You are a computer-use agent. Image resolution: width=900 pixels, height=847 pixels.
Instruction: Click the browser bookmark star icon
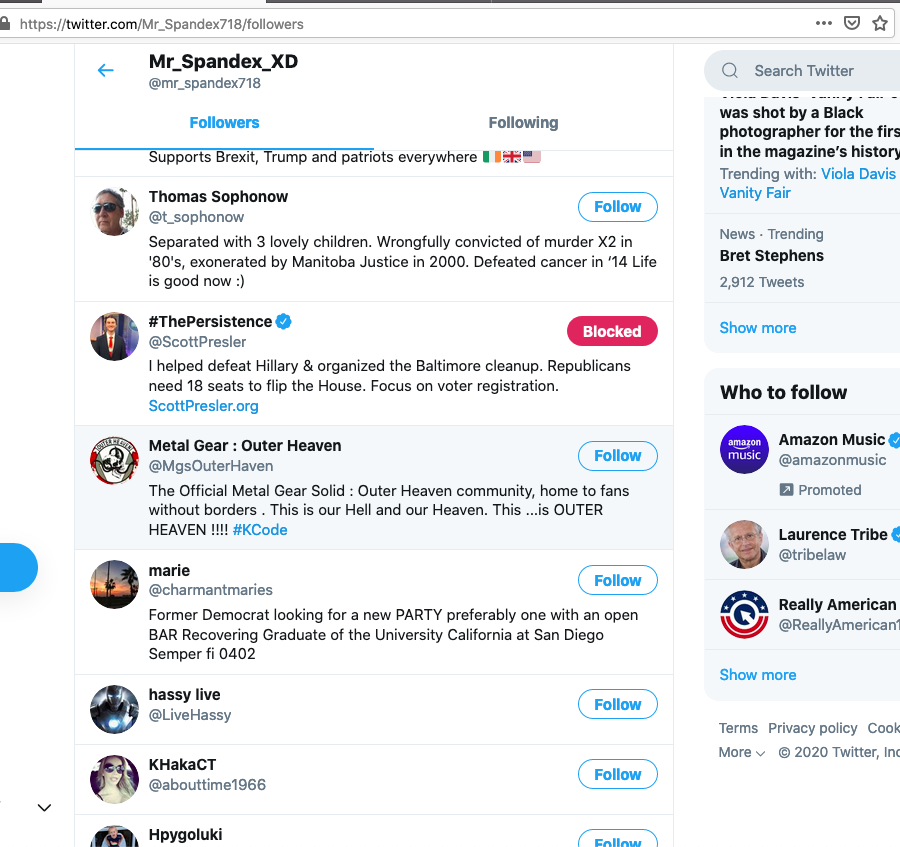tap(880, 23)
